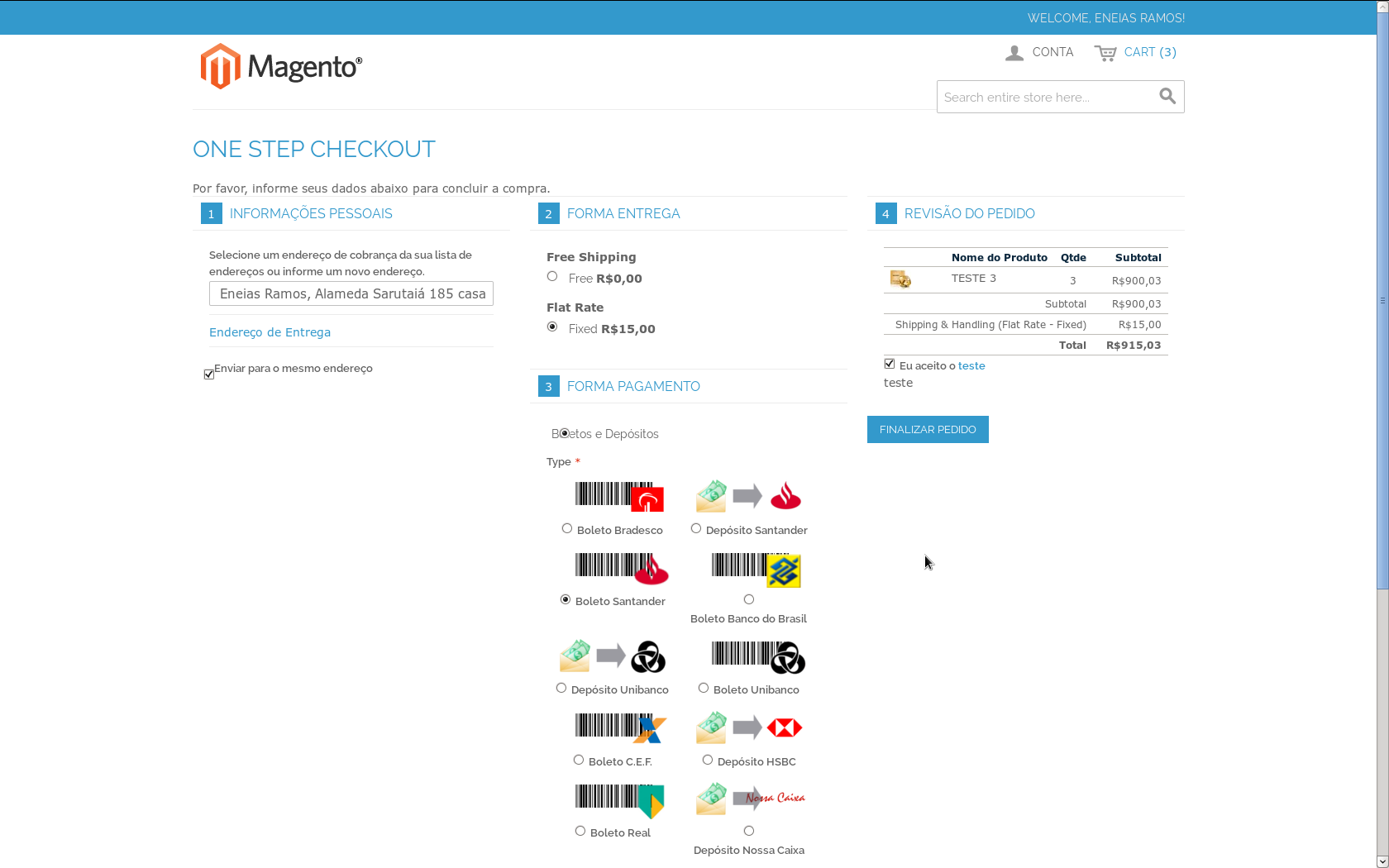Viewport: 1389px width, 868px height.
Task: Click the 'Shipping & Handling (Flat Rate - Fixed)' row
Action: point(1026,325)
